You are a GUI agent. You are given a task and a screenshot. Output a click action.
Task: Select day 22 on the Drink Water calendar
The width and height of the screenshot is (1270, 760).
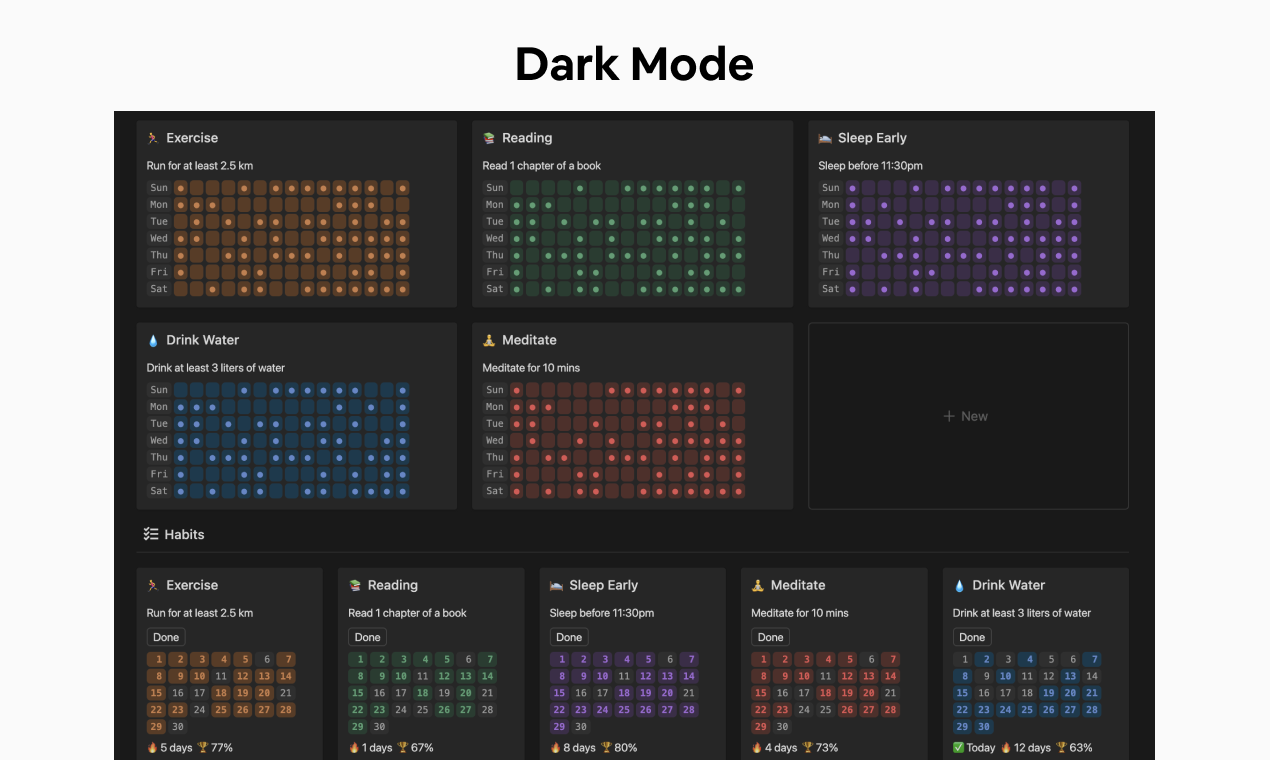pyautogui.click(x=961, y=710)
